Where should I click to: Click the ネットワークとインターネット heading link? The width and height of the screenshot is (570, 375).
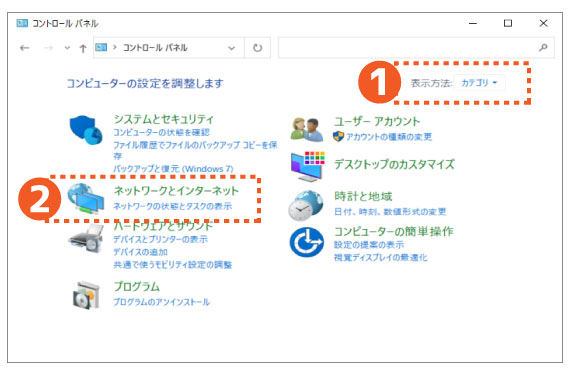click(176, 191)
